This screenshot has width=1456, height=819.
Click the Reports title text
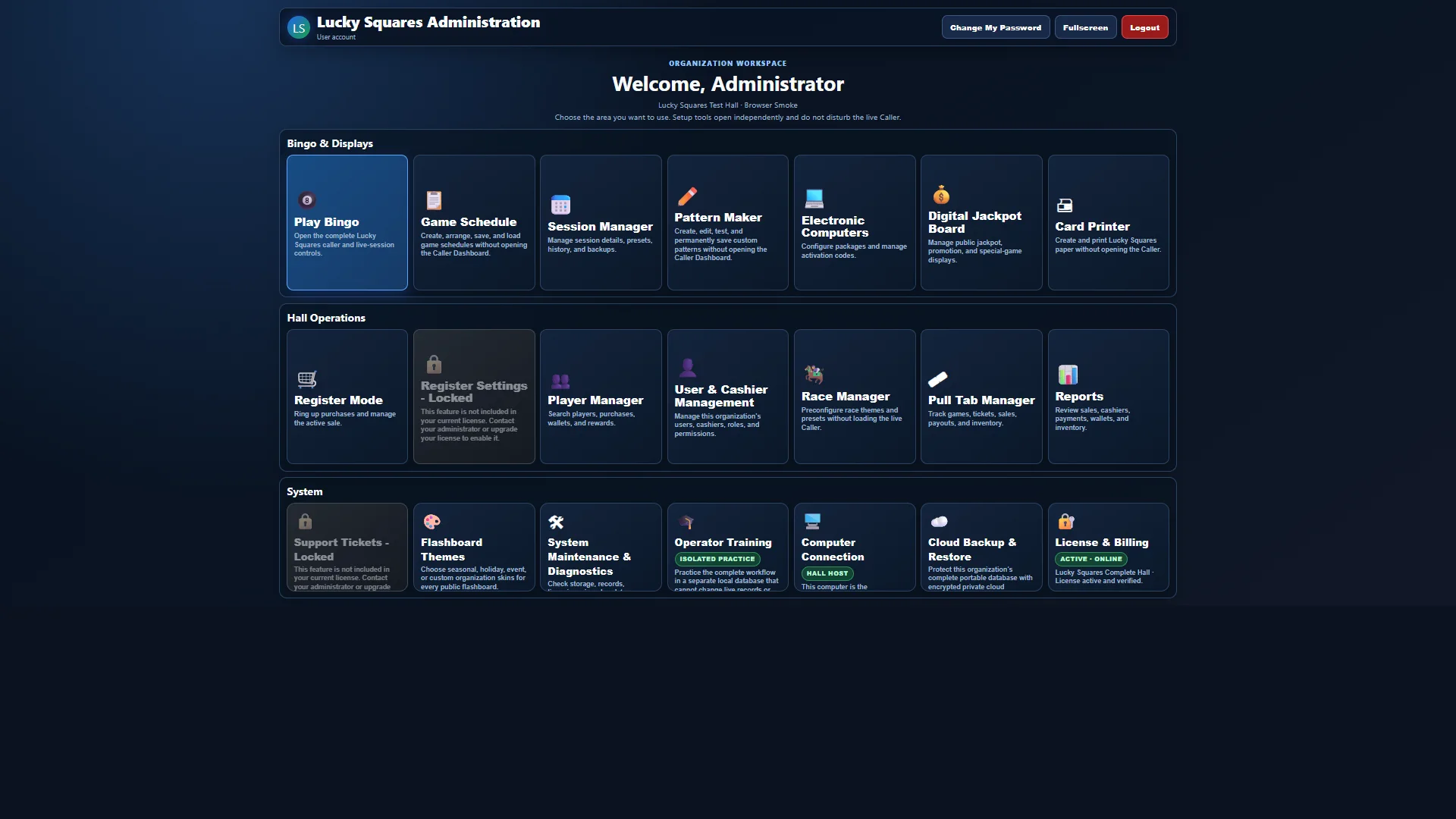coord(1079,397)
